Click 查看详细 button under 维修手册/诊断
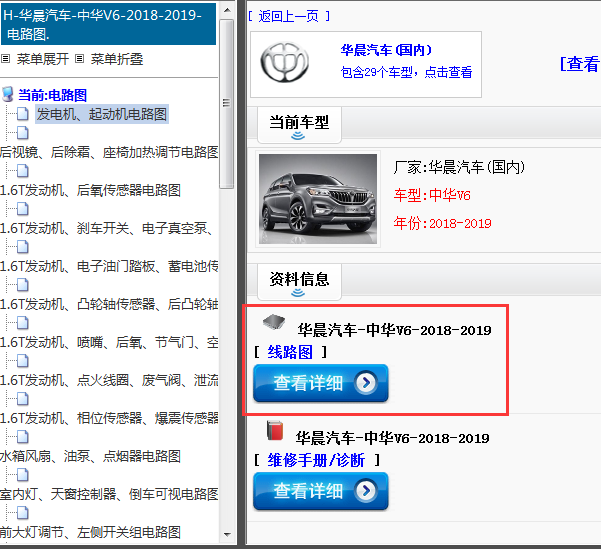 coord(321,491)
